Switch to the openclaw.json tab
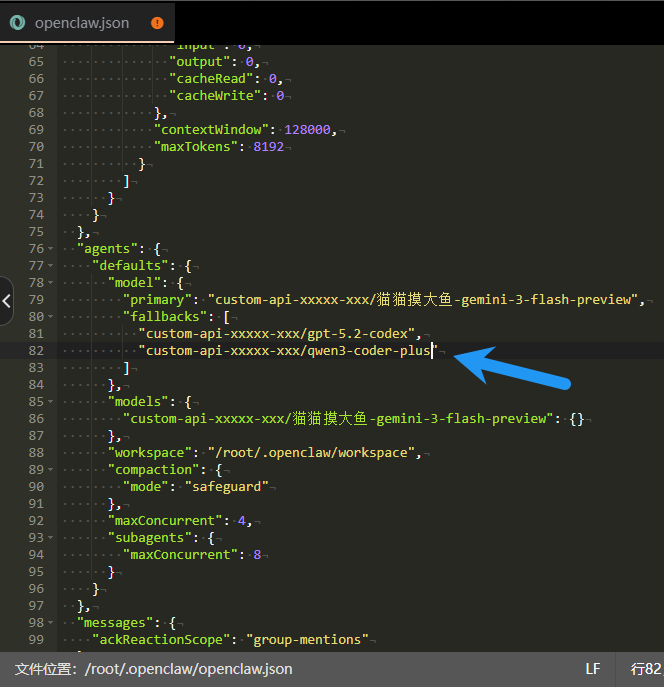Image resolution: width=664 pixels, height=687 pixels. (82, 22)
